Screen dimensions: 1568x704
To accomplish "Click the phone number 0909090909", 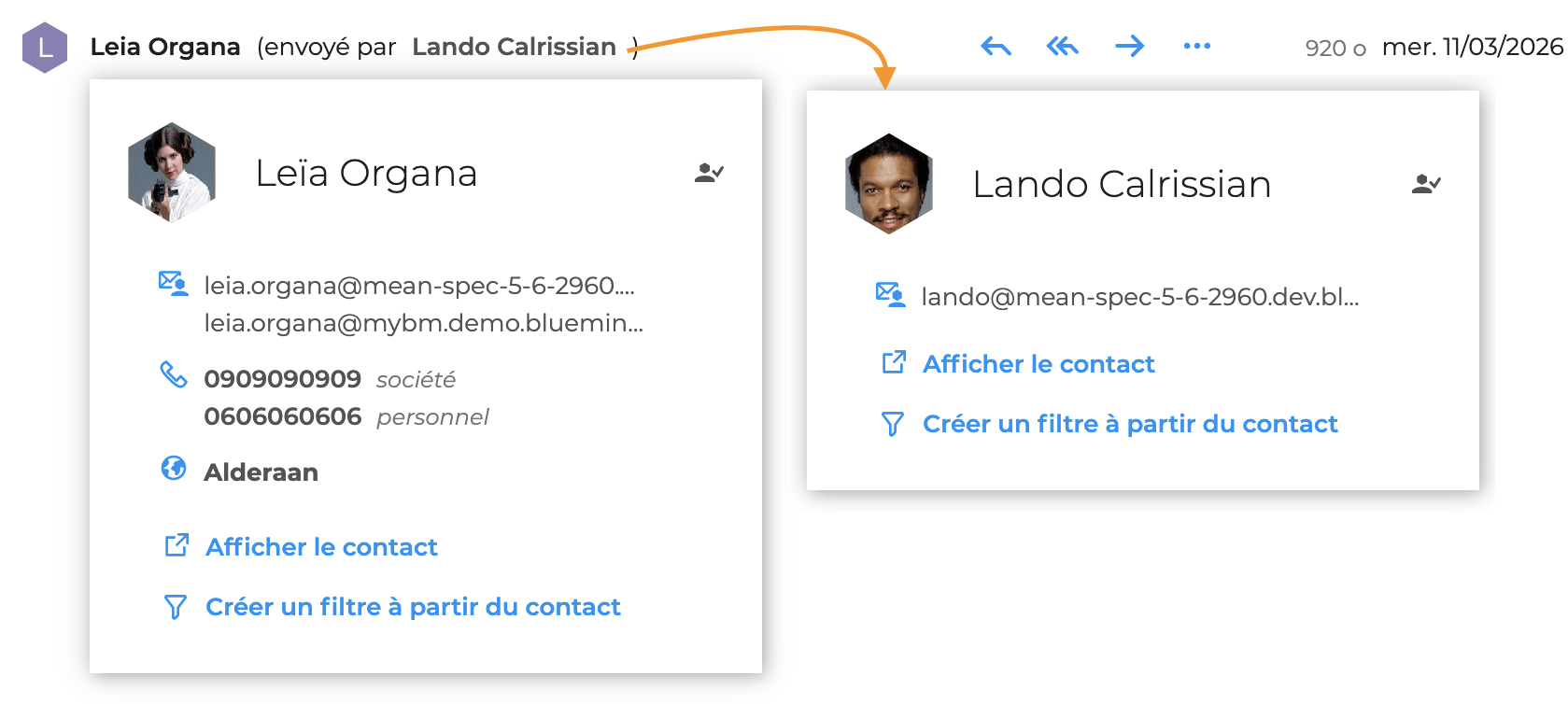I will click(282, 379).
